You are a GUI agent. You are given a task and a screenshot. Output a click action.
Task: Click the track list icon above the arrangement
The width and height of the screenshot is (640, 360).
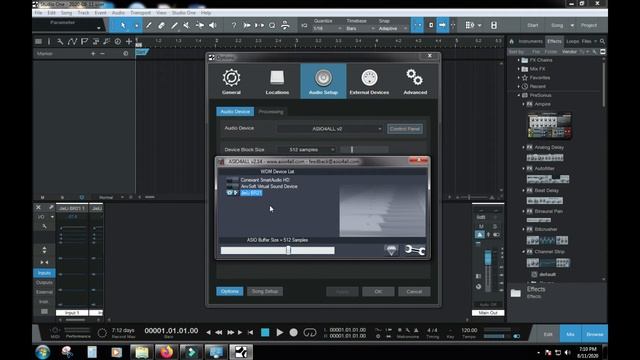38,41
